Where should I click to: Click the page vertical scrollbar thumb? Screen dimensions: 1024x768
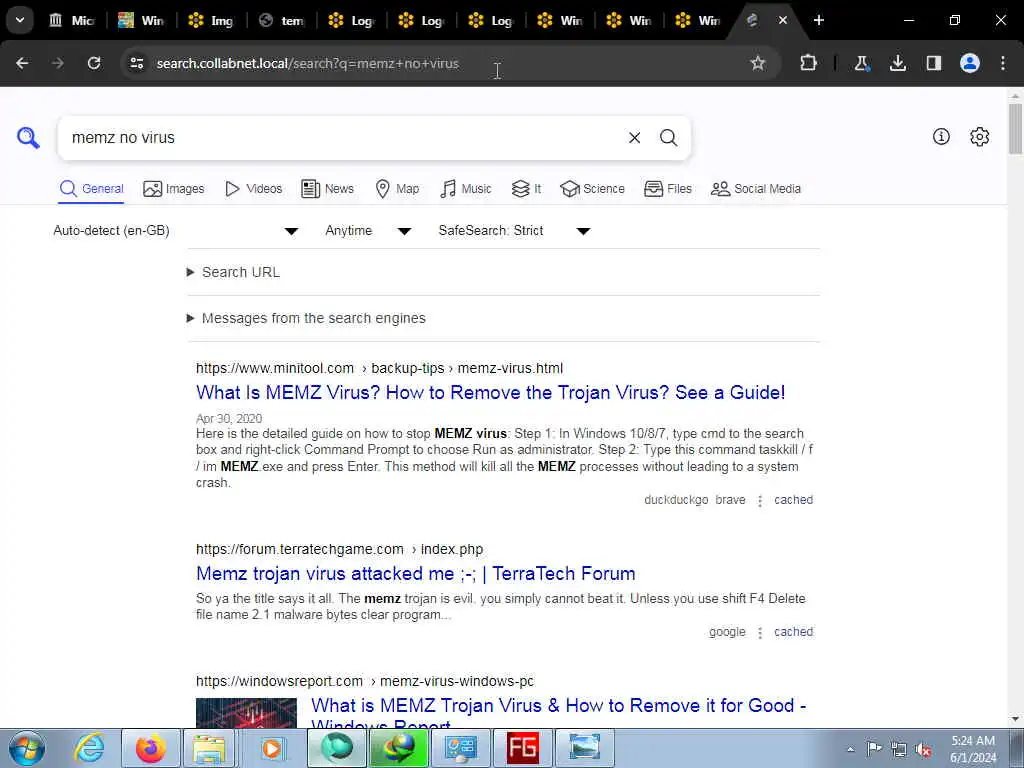tap(1015, 128)
